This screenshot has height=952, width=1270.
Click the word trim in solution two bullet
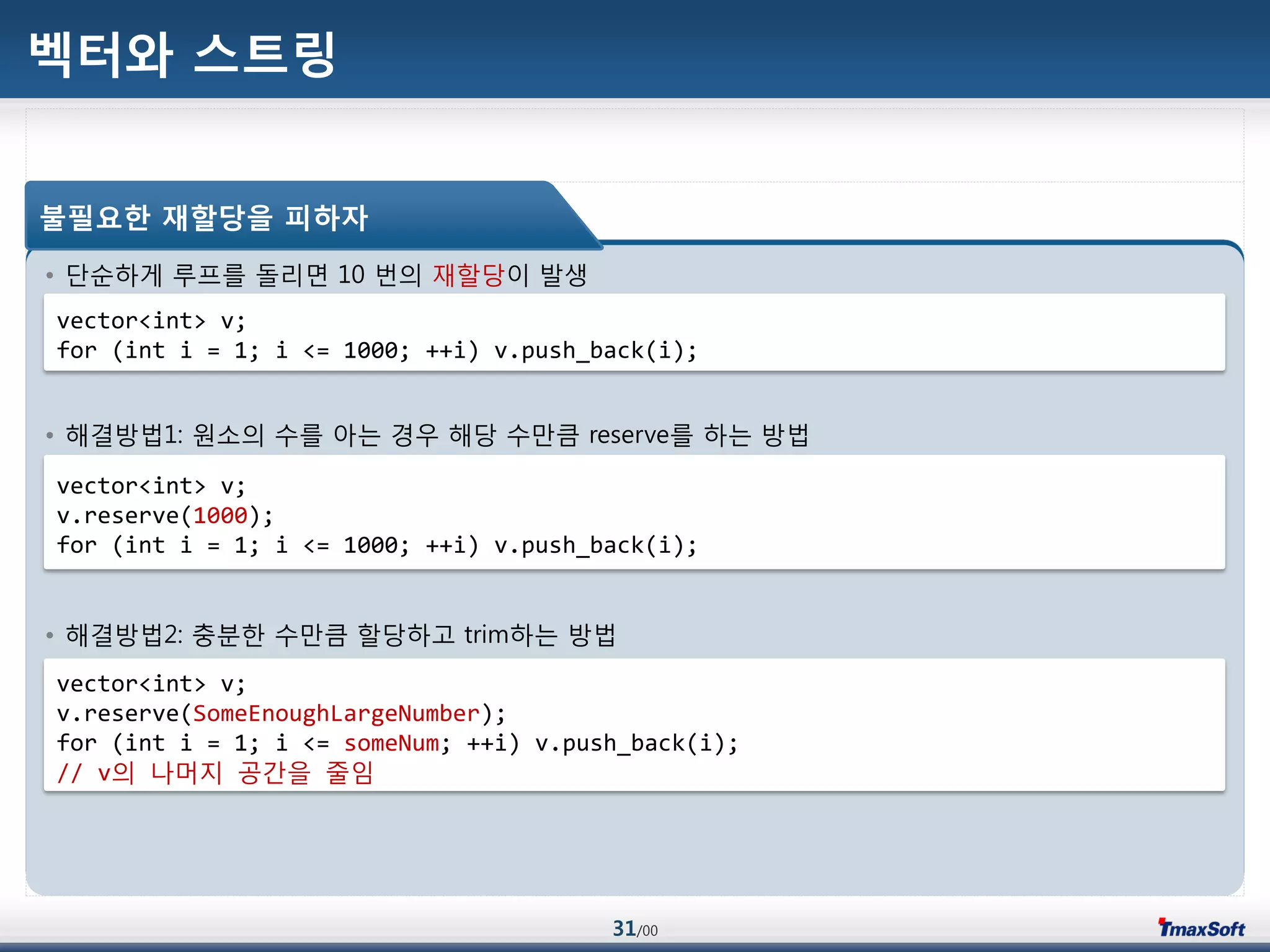pos(486,635)
